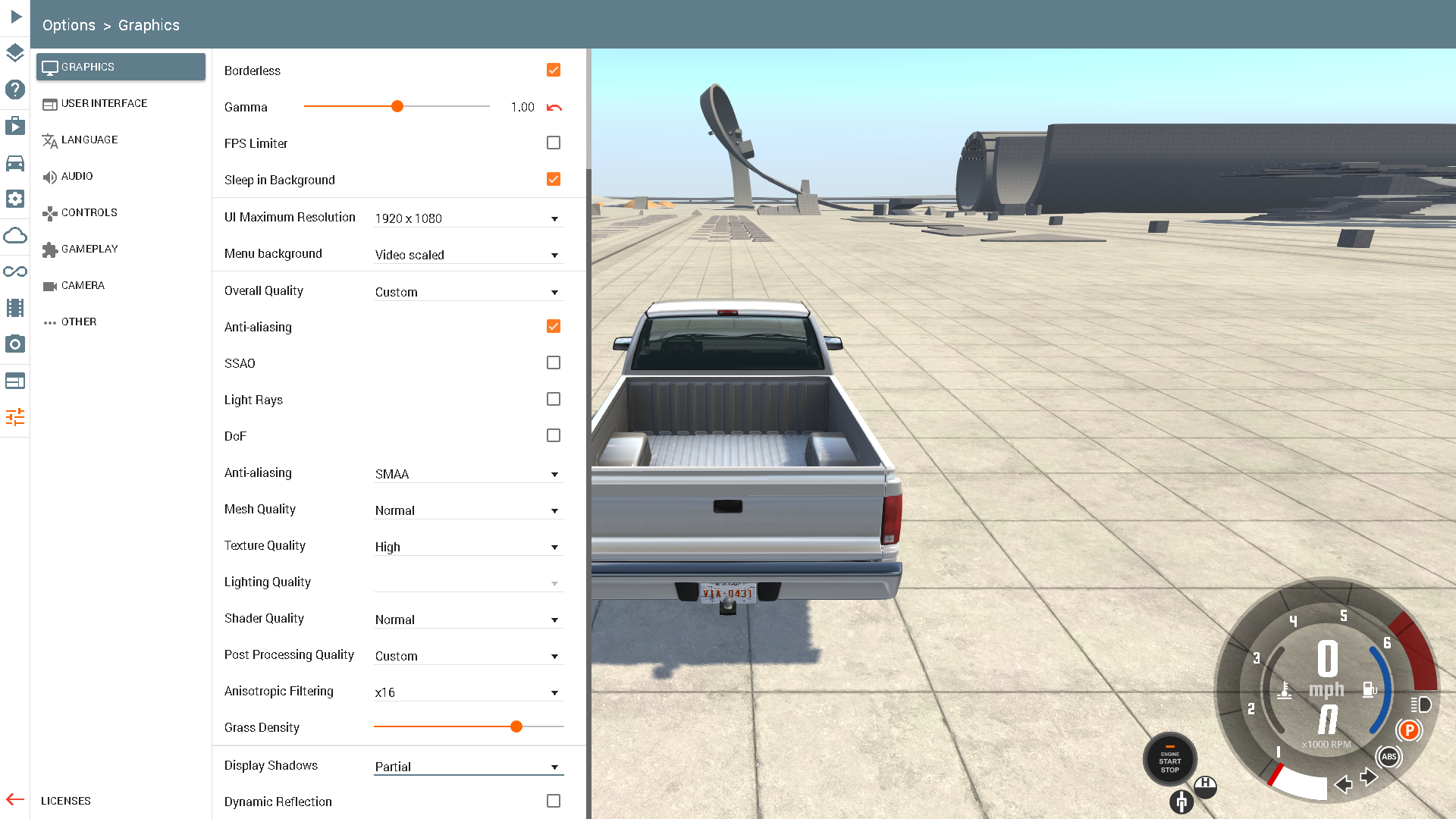Click the Grass Density slider handle

516,726
